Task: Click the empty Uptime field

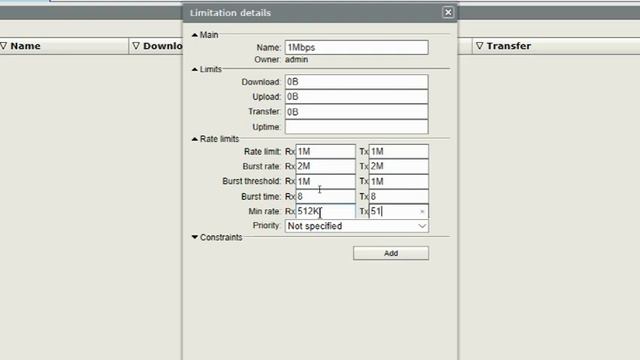Action: coord(357,127)
